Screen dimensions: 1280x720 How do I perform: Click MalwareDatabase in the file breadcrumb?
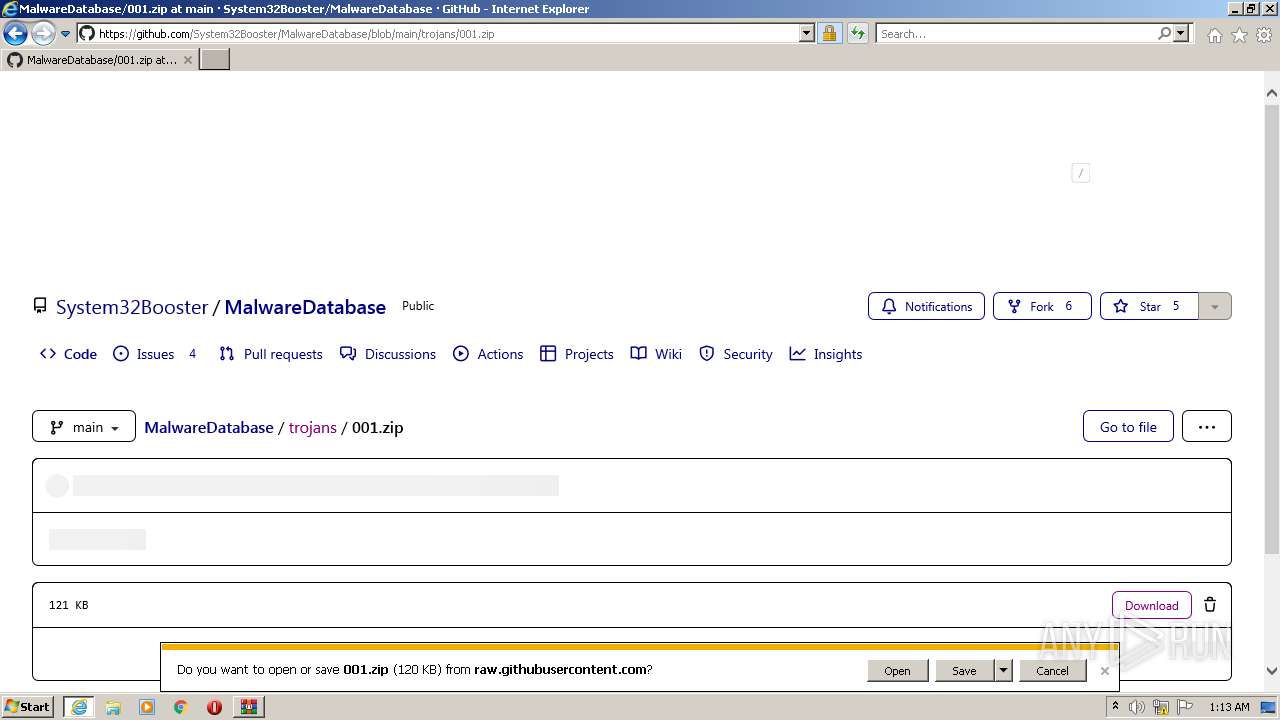[x=209, y=427]
